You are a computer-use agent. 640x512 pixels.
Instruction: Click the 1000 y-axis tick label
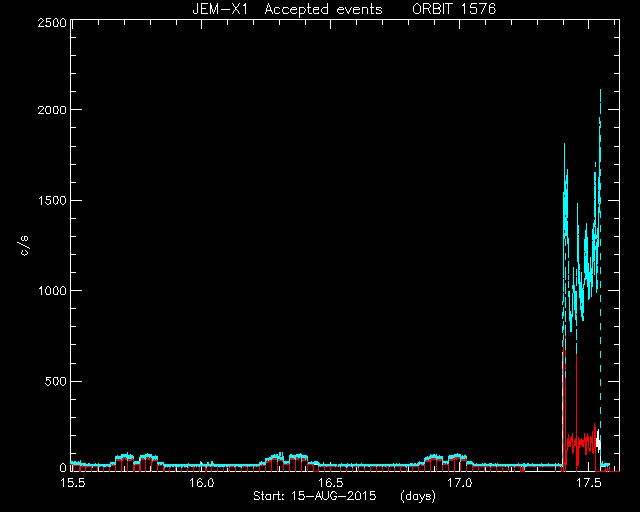point(52,291)
